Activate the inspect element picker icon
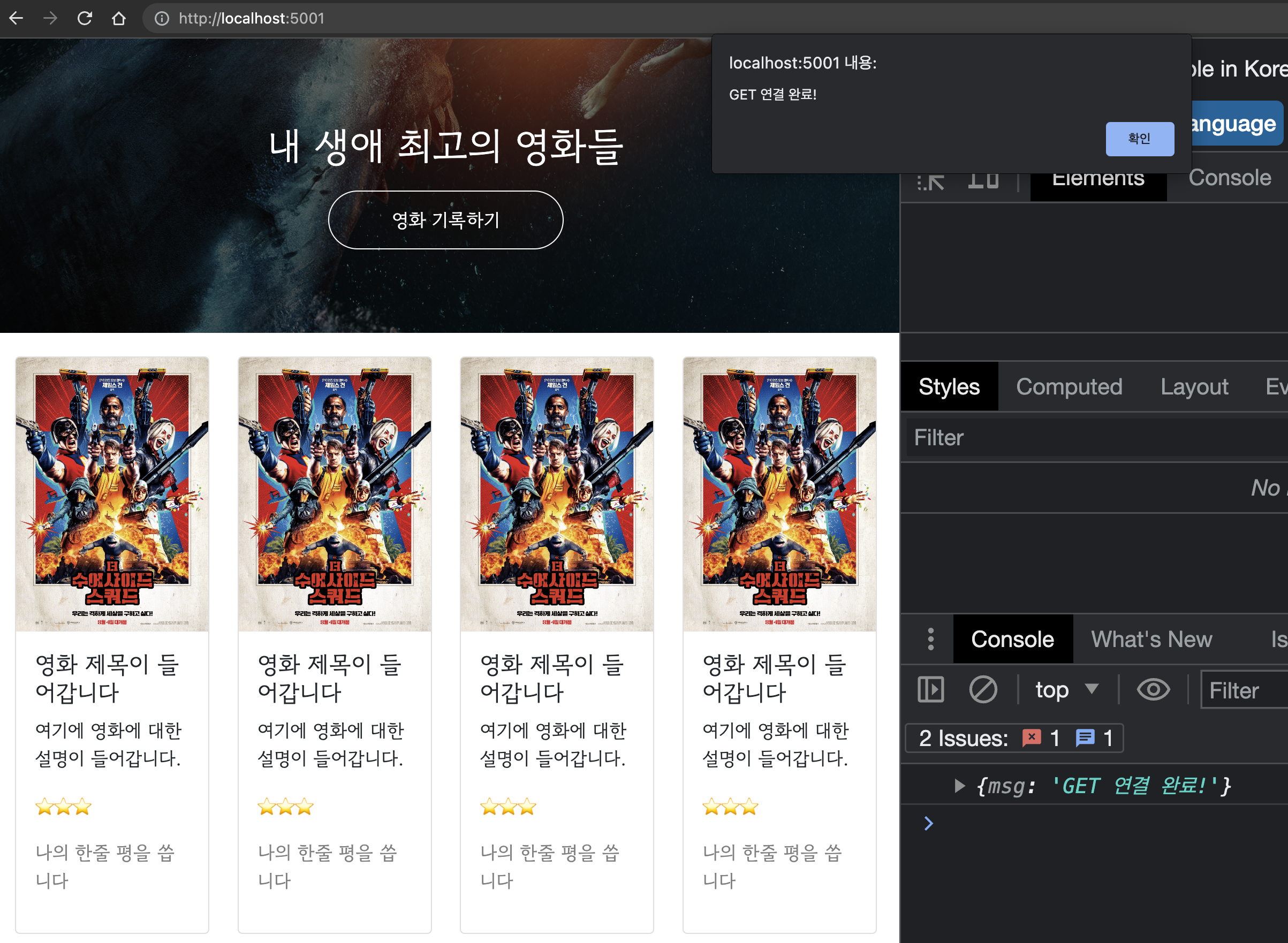Screen dimensions: 1288x943 (930, 181)
